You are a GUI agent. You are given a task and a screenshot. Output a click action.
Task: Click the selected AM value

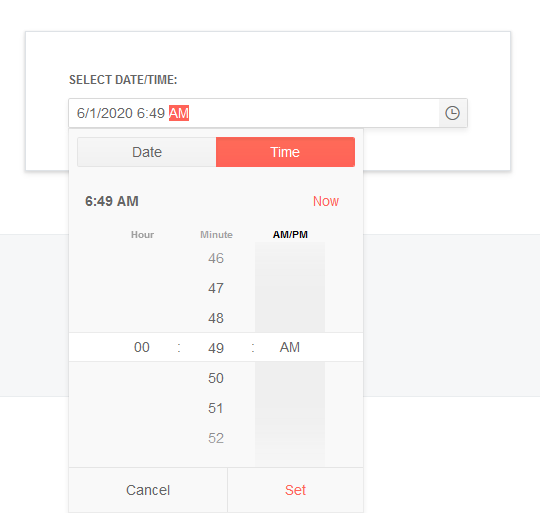pos(290,347)
